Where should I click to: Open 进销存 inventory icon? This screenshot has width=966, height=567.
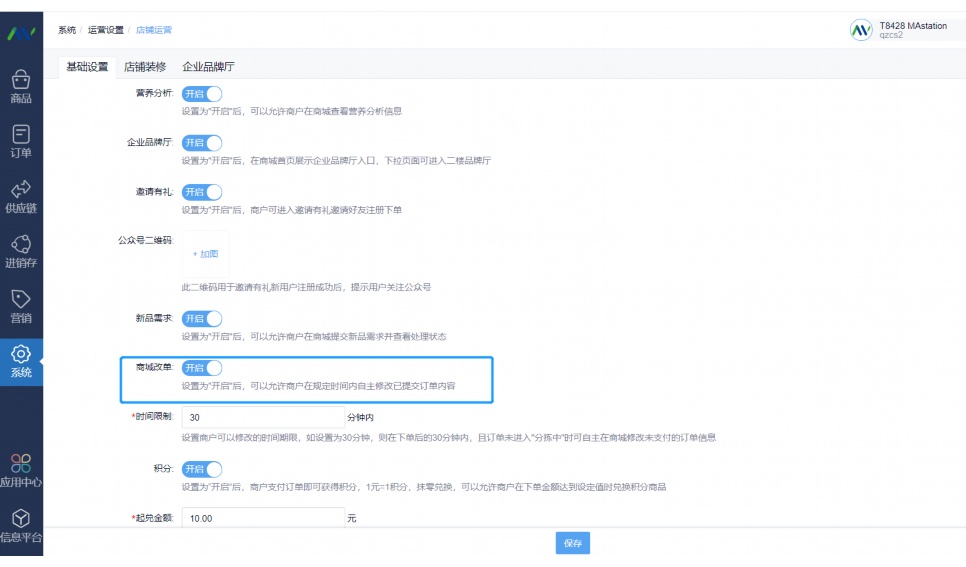click(21, 251)
